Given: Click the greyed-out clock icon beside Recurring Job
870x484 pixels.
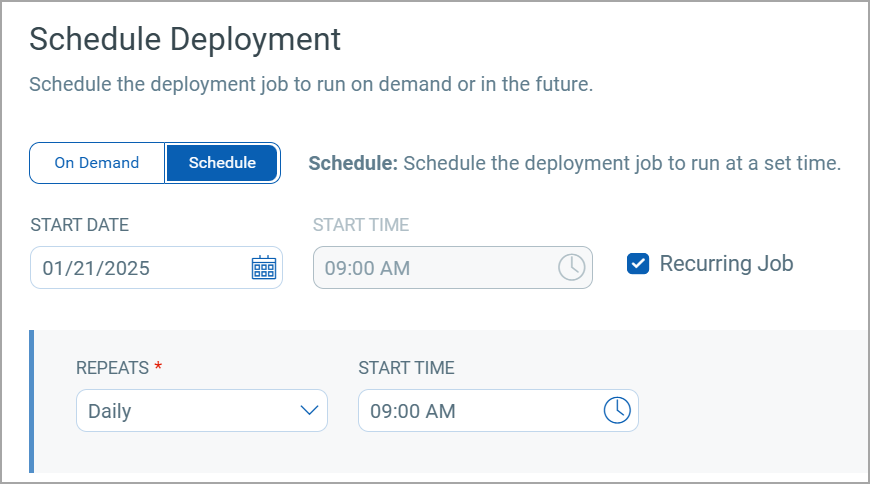Looking at the screenshot, I should 571,268.
